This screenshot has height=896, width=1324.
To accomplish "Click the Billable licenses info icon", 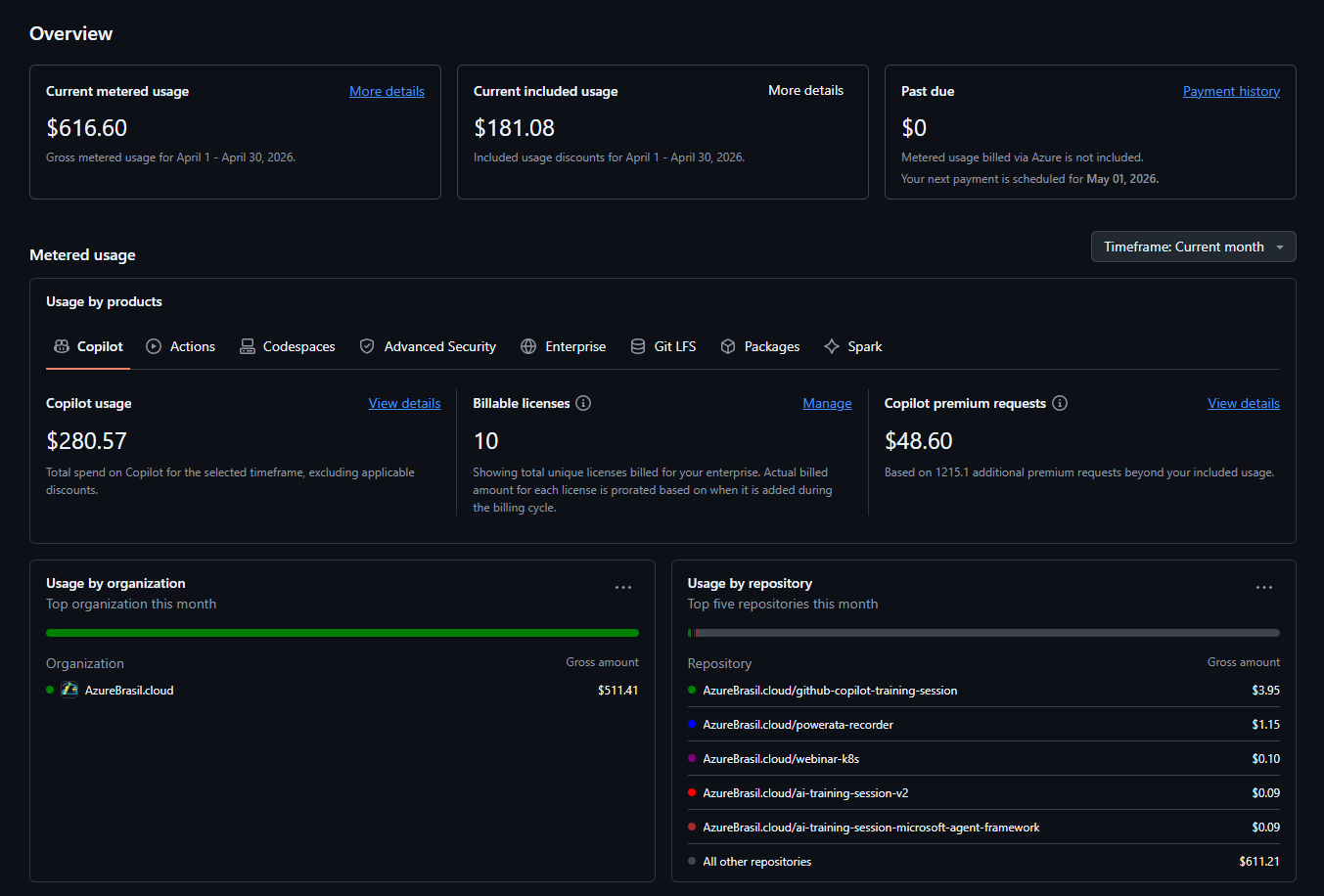I will [x=583, y=403].
